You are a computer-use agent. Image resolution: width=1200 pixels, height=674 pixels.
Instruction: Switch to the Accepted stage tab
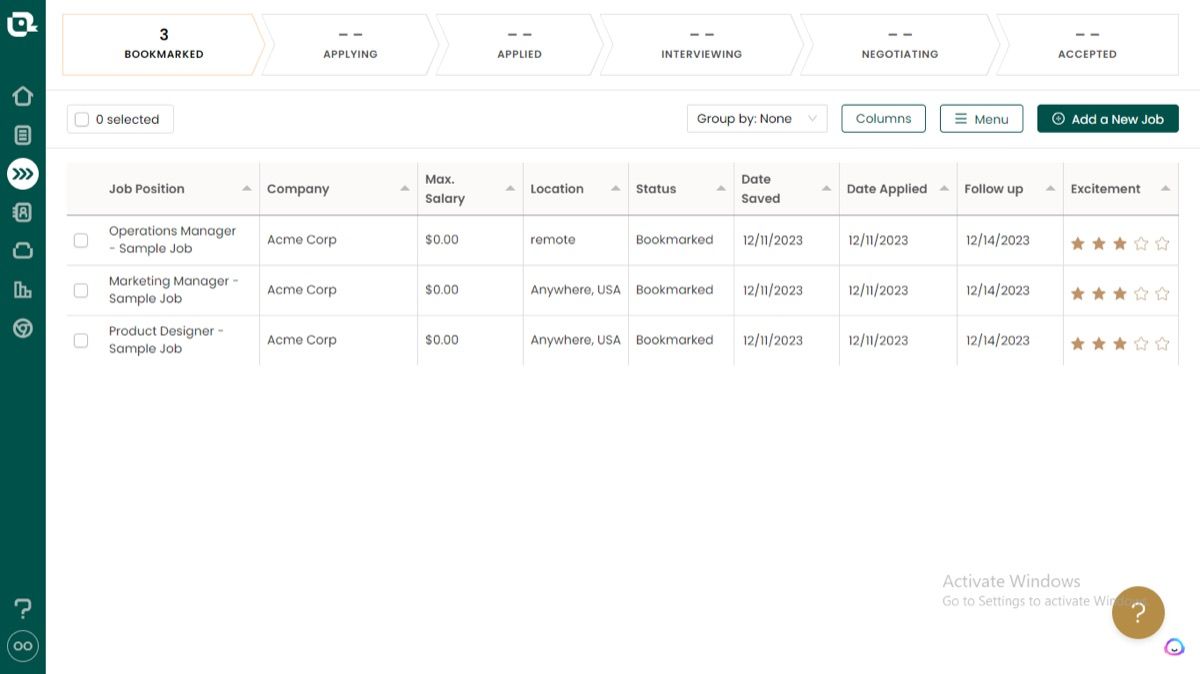(x=1087, y=45)
